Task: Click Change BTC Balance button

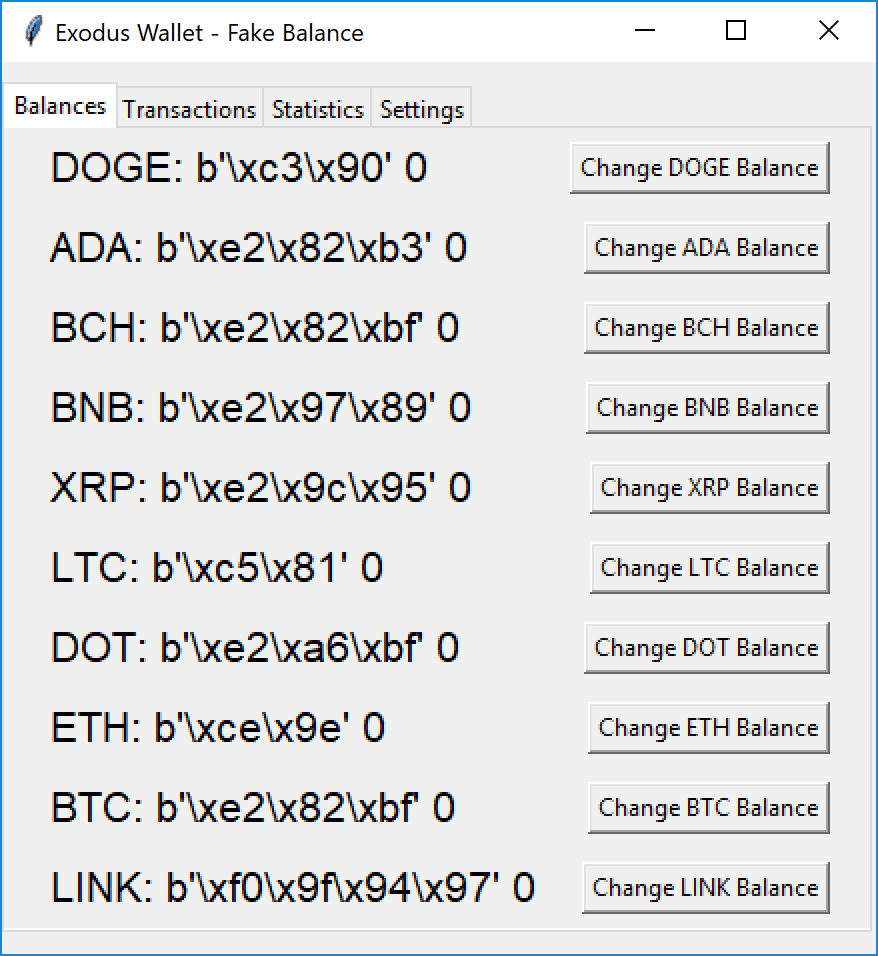Action: coord(709,807)
